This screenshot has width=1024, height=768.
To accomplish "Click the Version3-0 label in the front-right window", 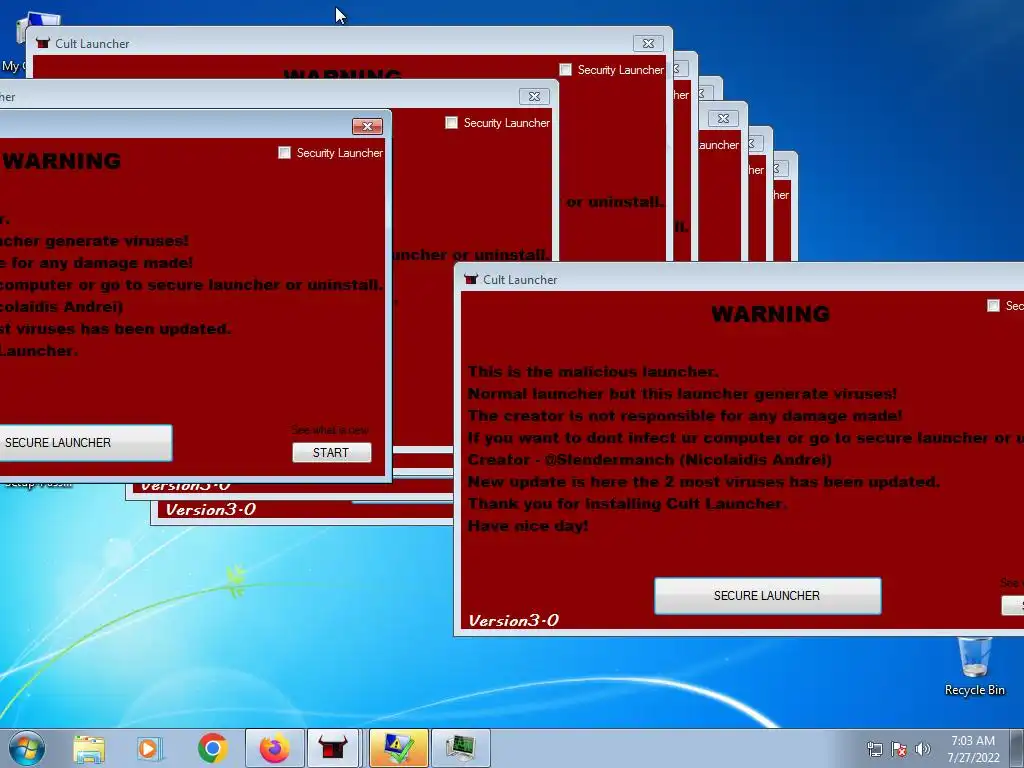I will pyautogui.click(x=513, y=620).
